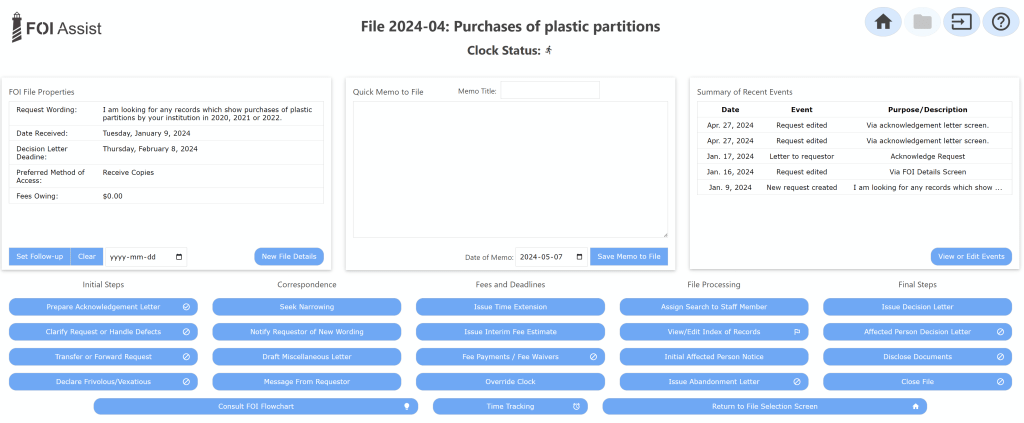
Task: Open New File Details
Action: tap(289, 257)
